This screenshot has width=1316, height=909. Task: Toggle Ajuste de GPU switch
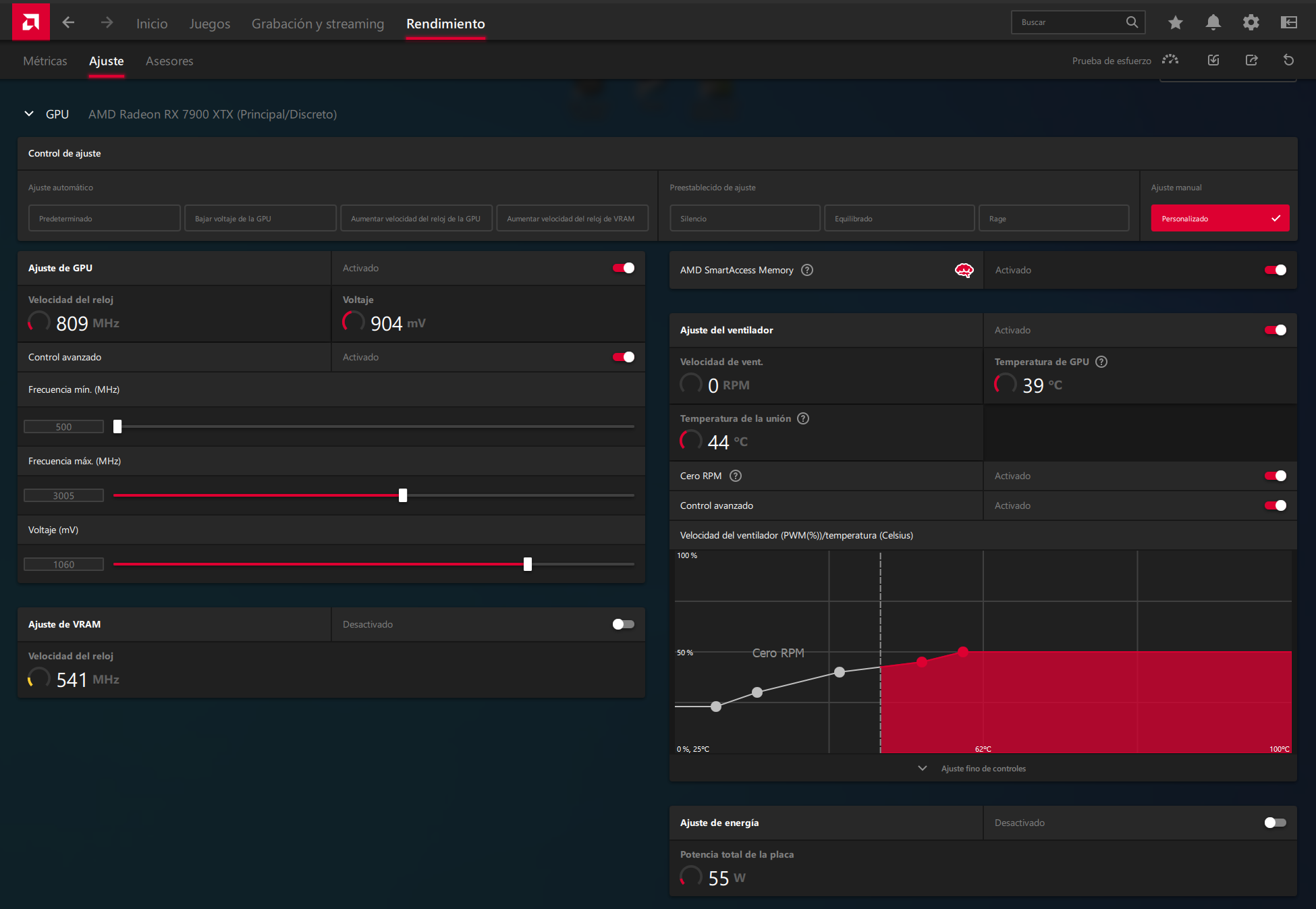coord(624,268)
